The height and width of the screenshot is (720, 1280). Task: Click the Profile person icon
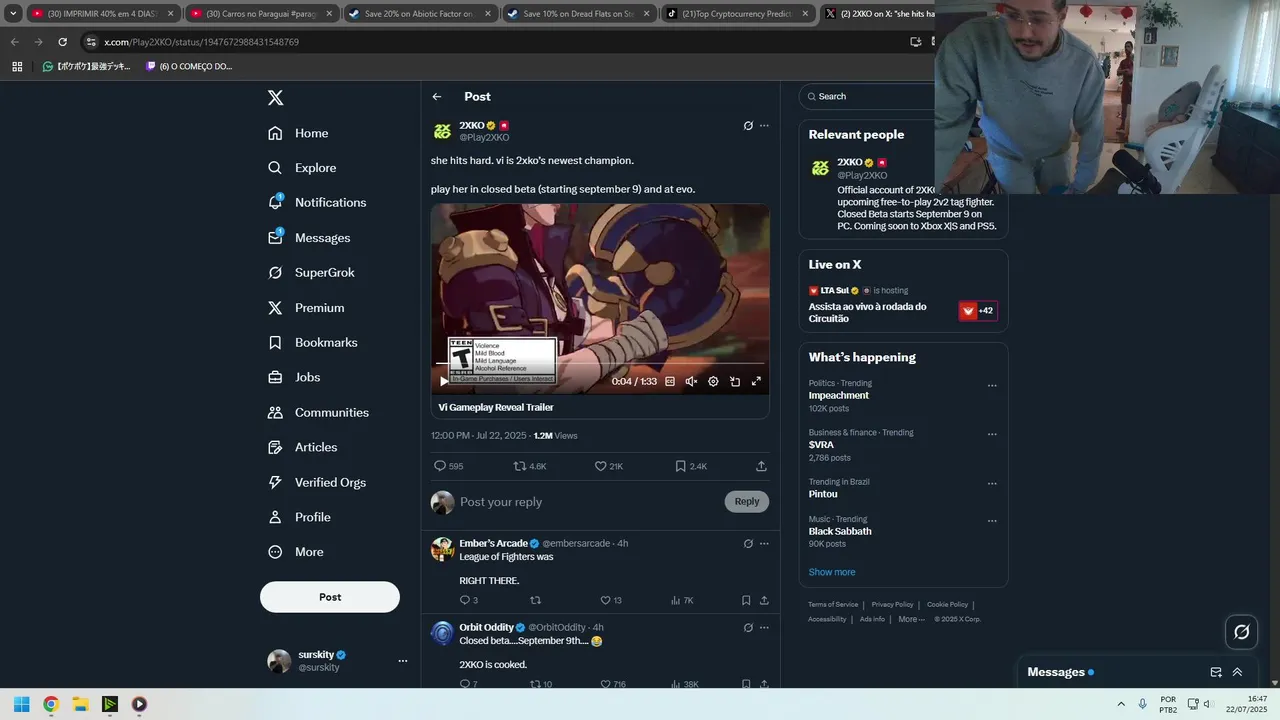(x=275, y=517)
